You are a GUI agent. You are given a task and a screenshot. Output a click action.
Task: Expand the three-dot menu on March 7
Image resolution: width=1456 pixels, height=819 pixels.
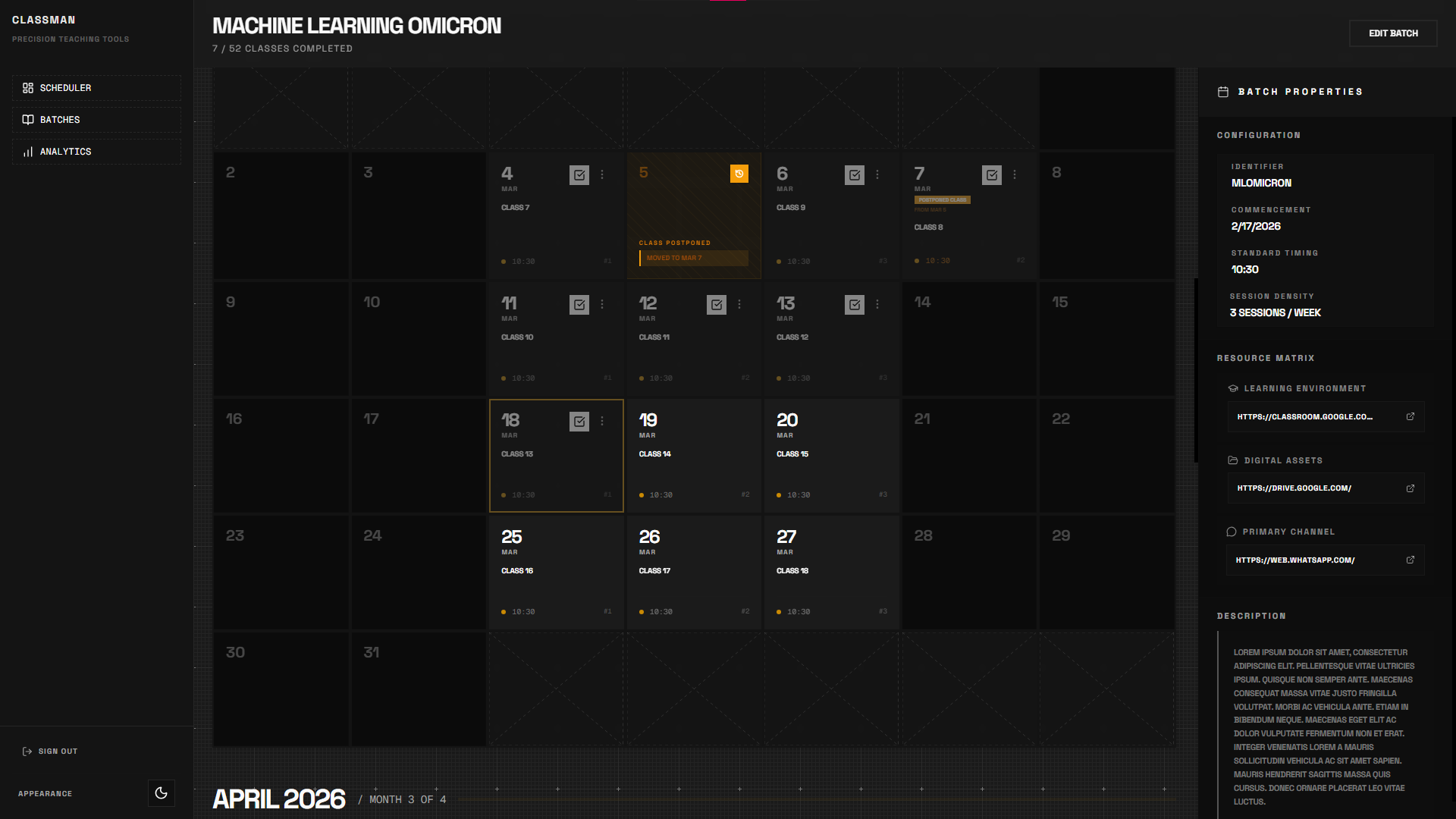[x=1015, y=174]
